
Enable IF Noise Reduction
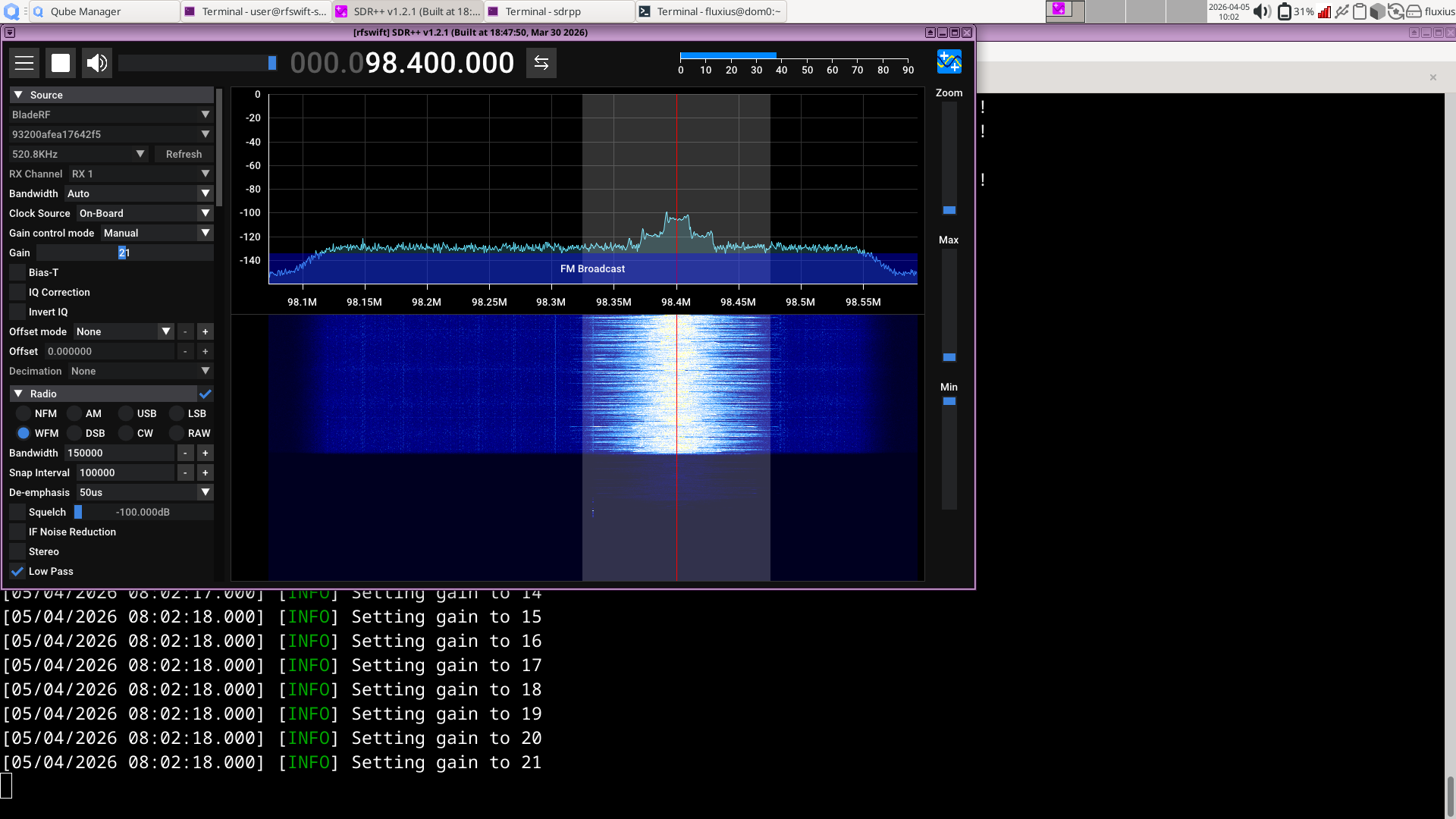pos(17,532)
